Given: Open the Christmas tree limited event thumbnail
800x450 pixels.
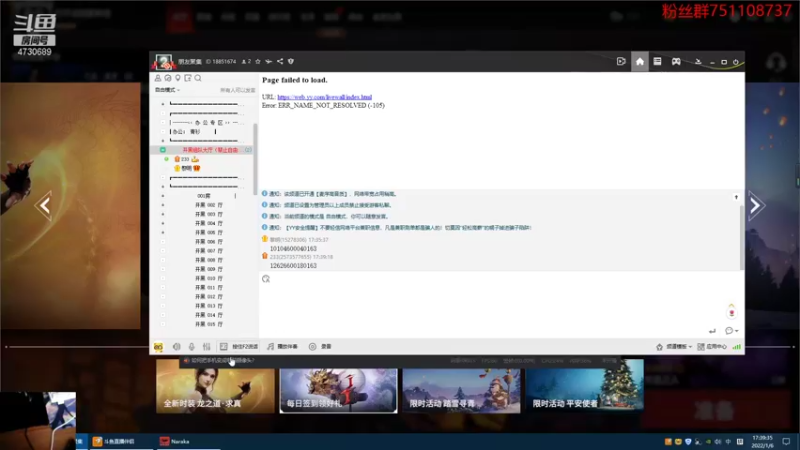Looking at the screenshot, I should pyautogui.click(x=585, y=386).
